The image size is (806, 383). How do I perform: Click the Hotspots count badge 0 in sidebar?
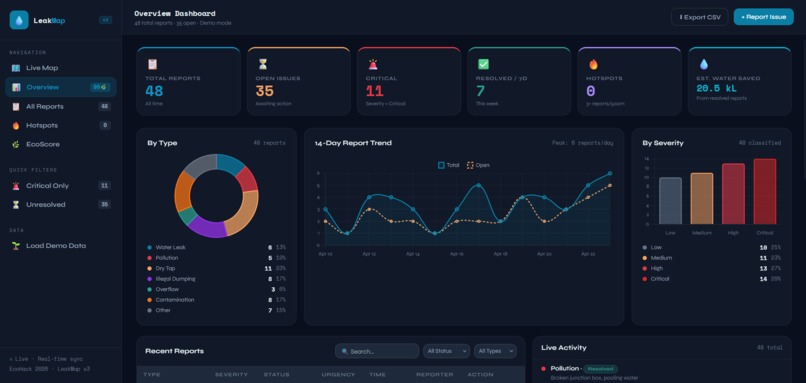[x=105, y=125]
